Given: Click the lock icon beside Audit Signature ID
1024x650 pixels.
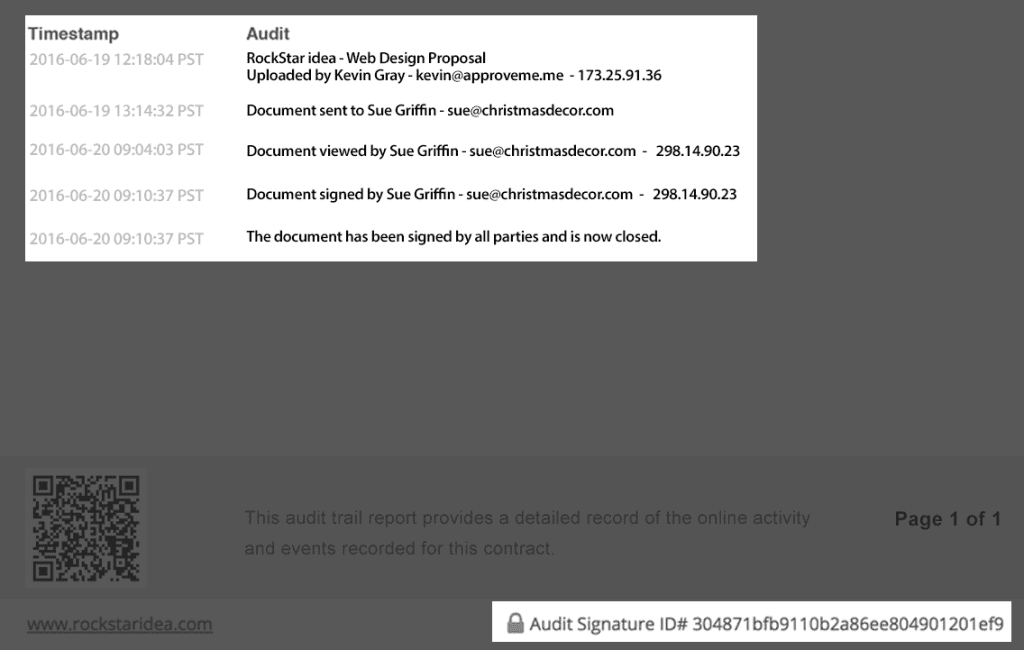Looking at the screenshot, I should point(515,625).
